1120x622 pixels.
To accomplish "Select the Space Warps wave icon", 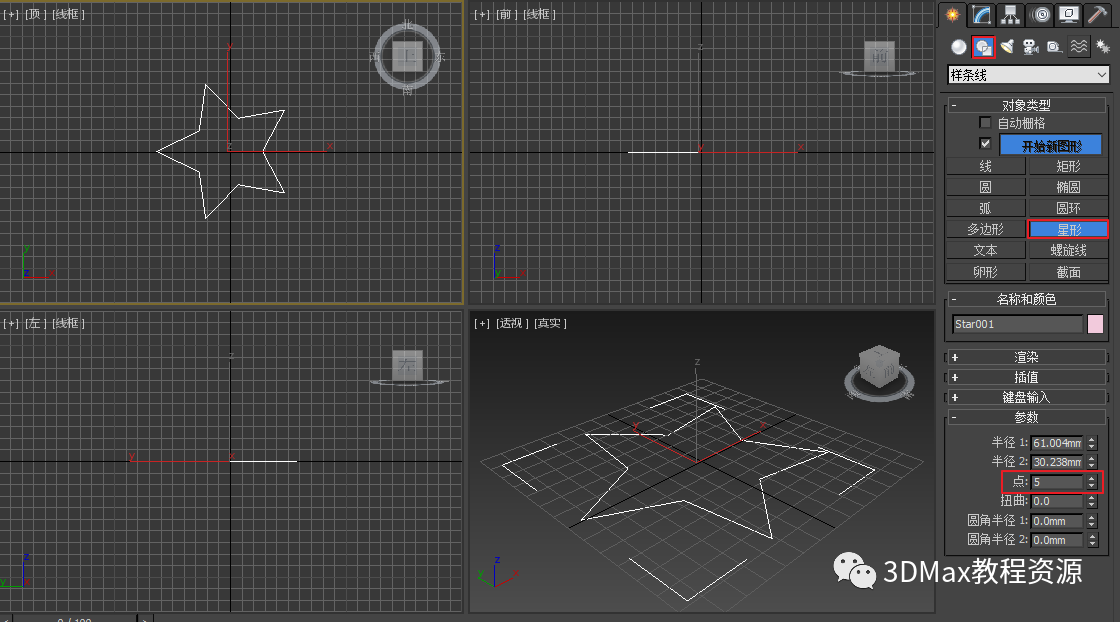I will click(1078, 46).
